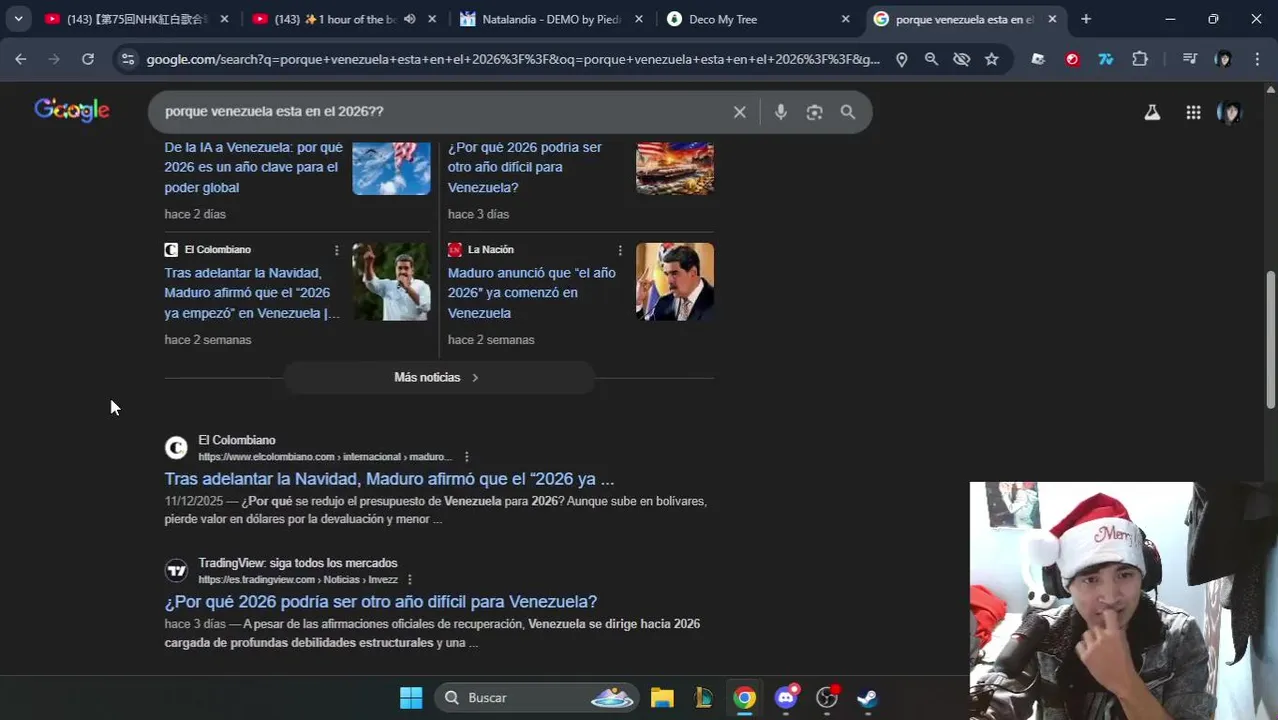Bookmark this page with the star icon
This screenshot has width=1278, height=720.
coord(991,59)
